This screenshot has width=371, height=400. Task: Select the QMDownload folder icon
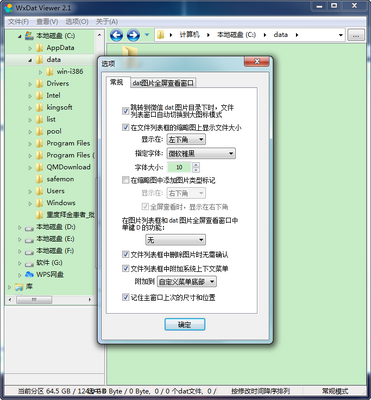coord(40,167)
